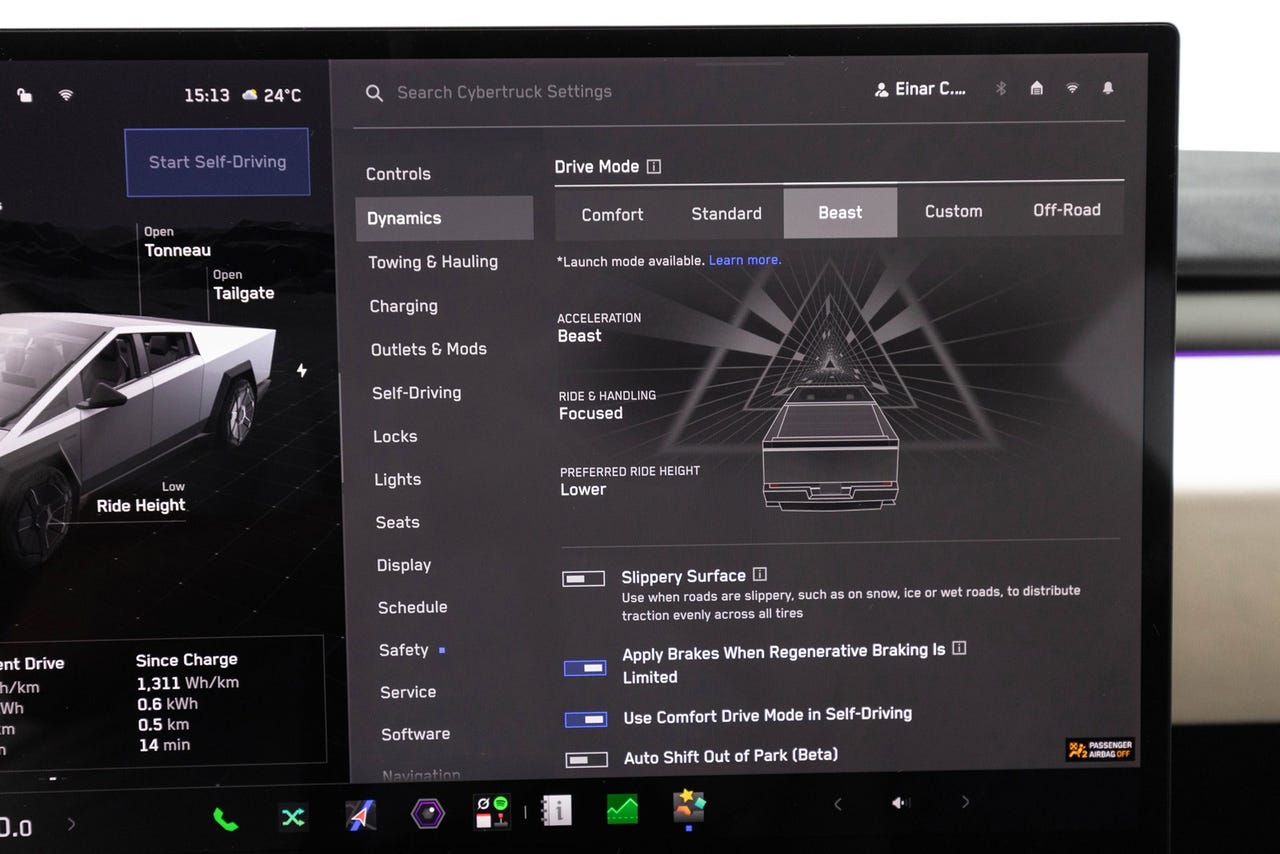This screenshot has height=854, width=1280.
Task: Enable Auto Shift Out of Park (Beta)
Action: [x=587, y=760]
